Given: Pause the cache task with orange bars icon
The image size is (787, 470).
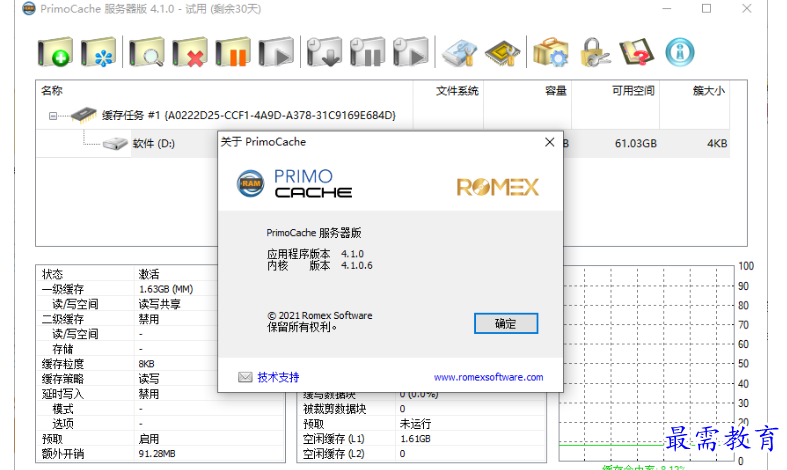Looking at the screenshot, I should pos(233,52).
